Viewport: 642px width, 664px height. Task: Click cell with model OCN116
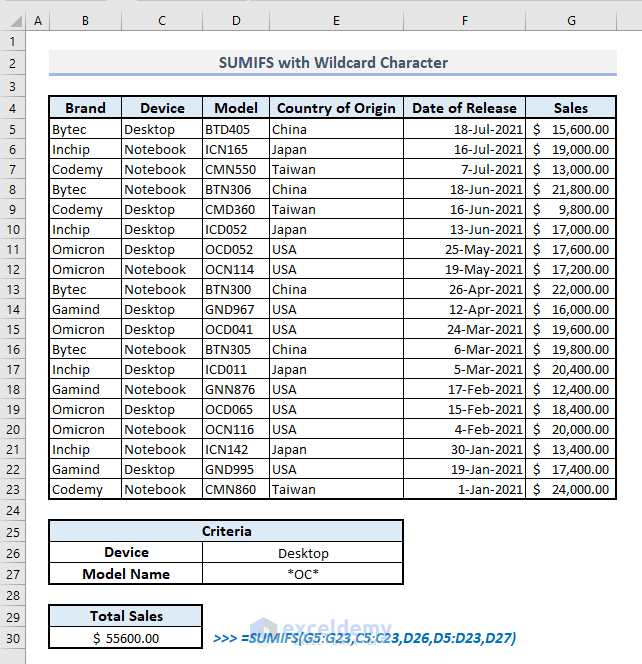pyautogui.click(x=236, y=429)
